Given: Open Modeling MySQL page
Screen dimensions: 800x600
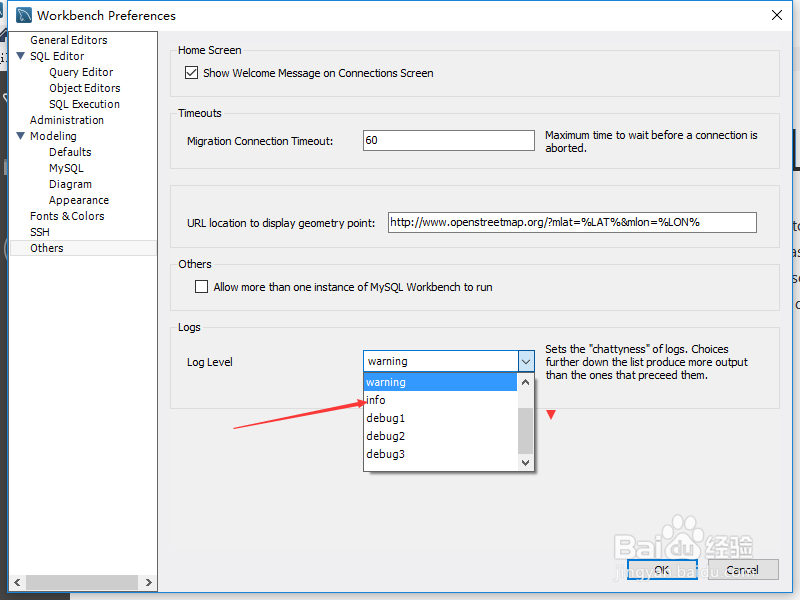Looking at the screenshot, I should click(x=66, y=168).
